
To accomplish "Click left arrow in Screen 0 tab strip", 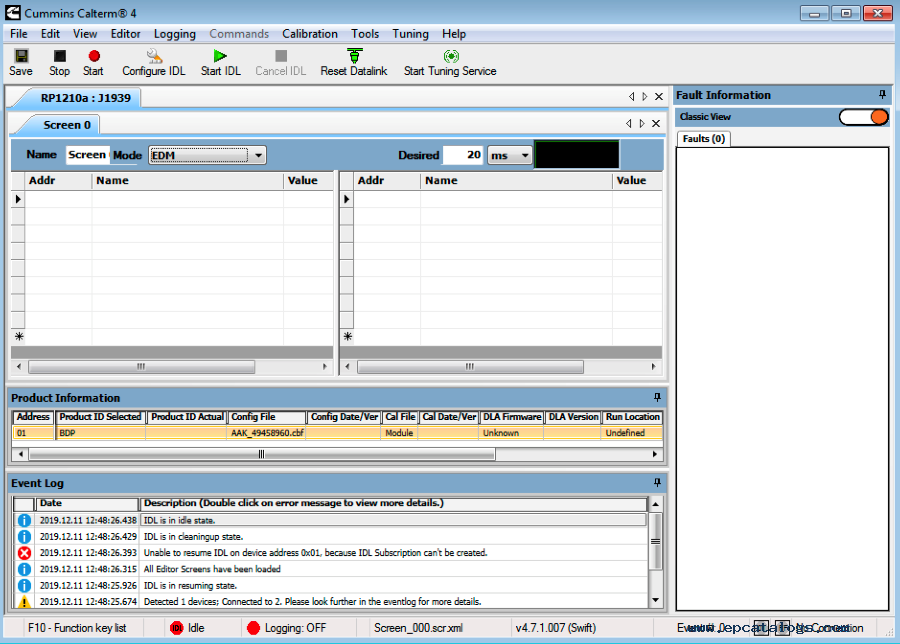I will click(629, 123).
